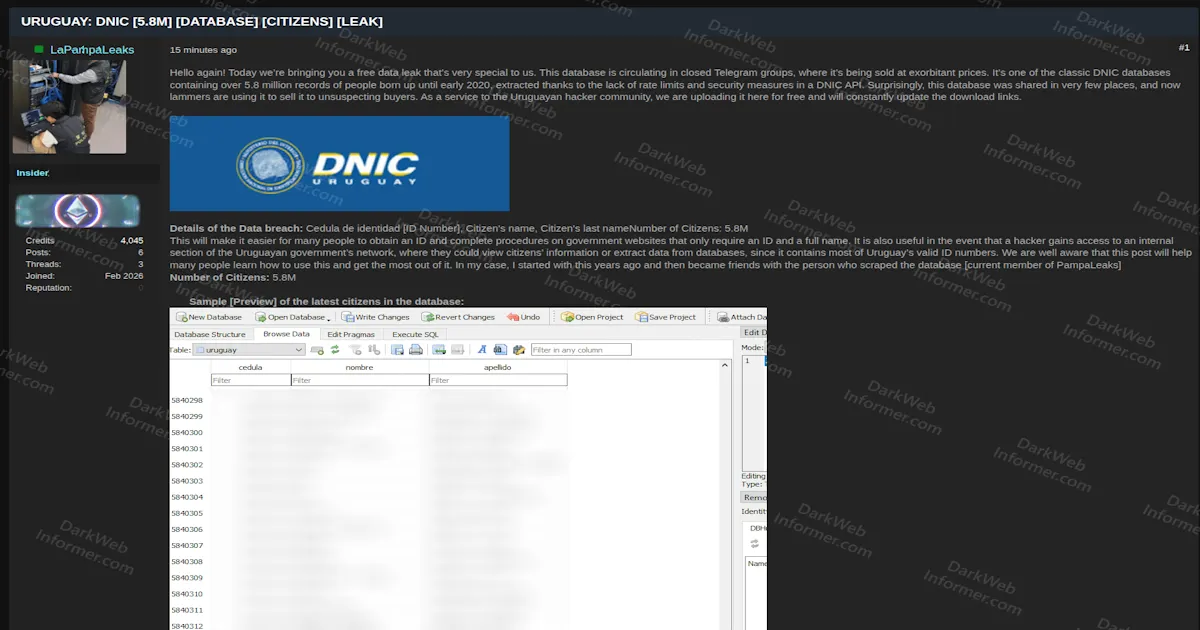Open the Edit Pragmas tab
1200x630 pixels.
click(351, 334)
